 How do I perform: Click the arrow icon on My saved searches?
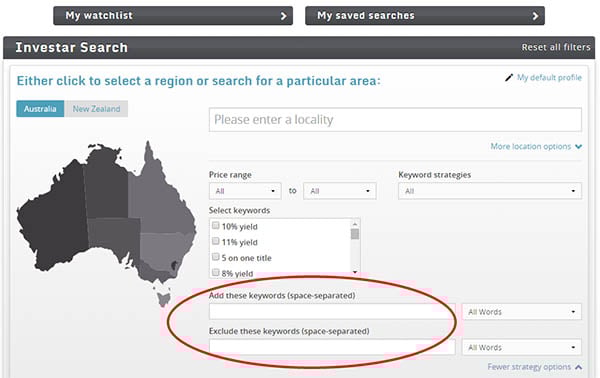click(x=535, y=16)
